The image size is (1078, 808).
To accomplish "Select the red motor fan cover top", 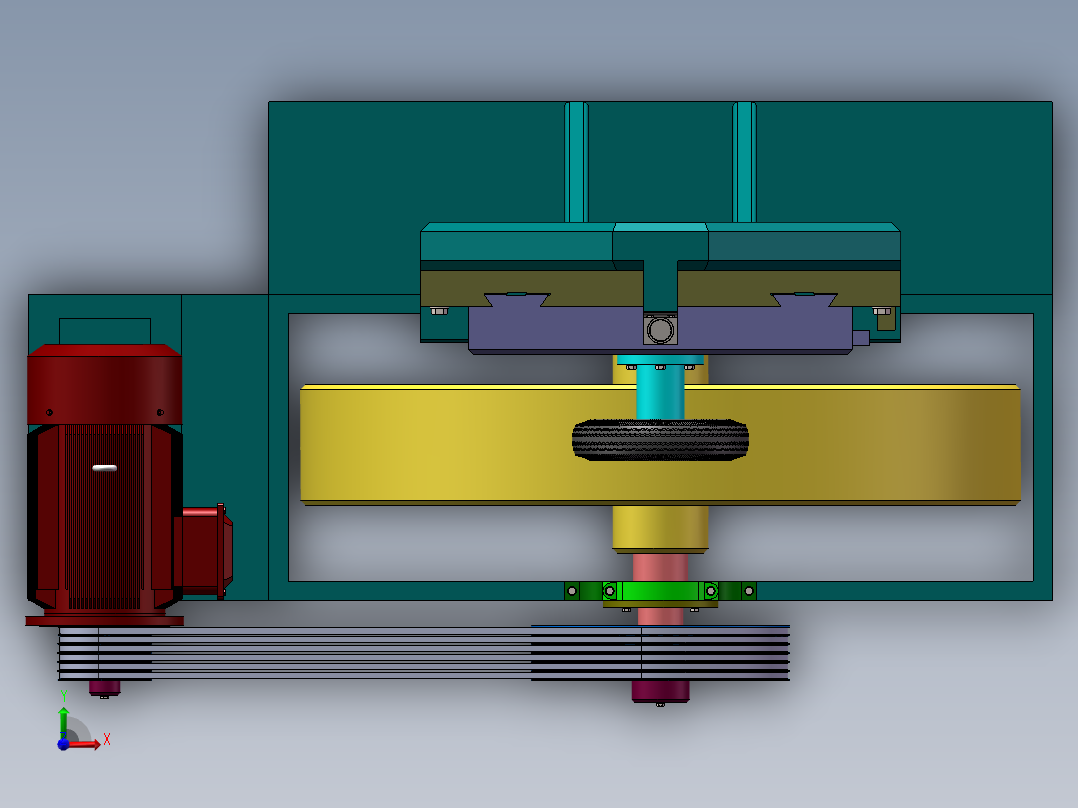I will pyautogui.click(x=104, y=384).
